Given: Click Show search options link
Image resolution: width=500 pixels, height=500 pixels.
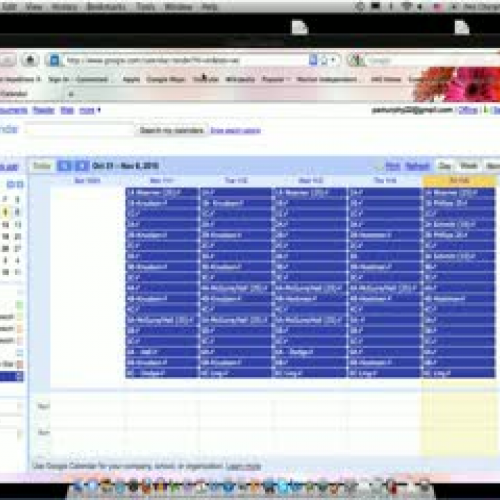Looking at the screenshot, I should point(236,131).
